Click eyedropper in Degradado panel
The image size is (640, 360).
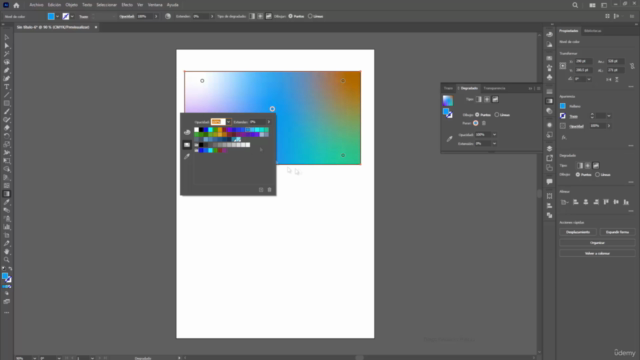[x=449, y=139]
